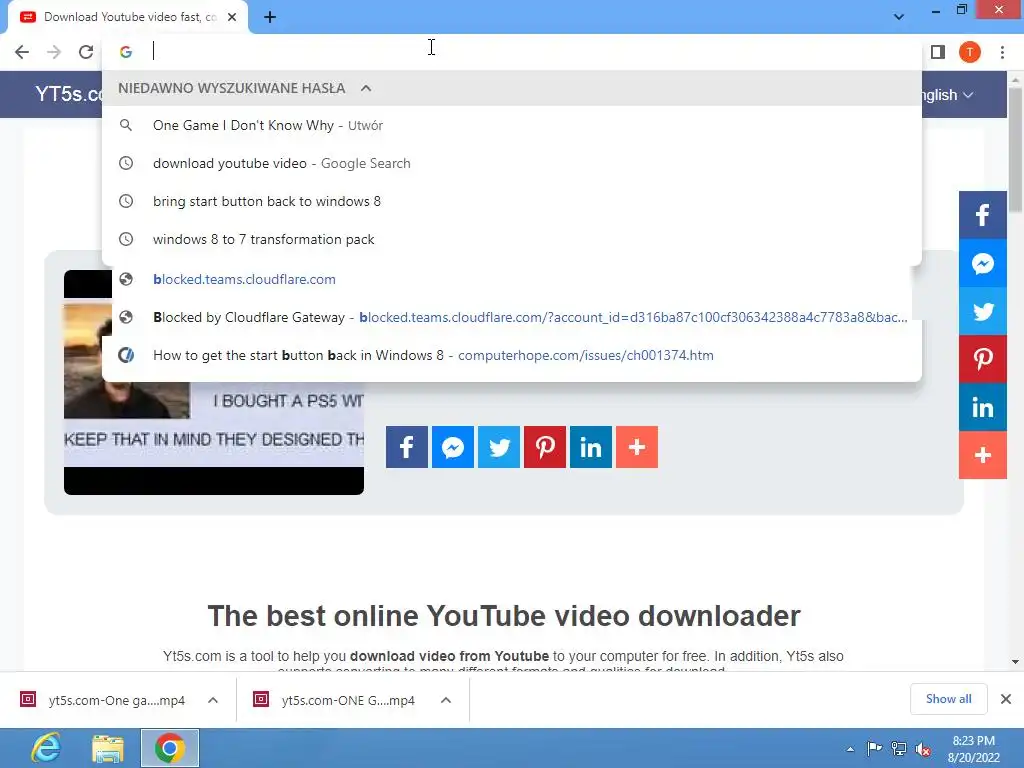Choose suggestion download youtube video
Viewport: 1024px width, 768px height.
(511, 163)
